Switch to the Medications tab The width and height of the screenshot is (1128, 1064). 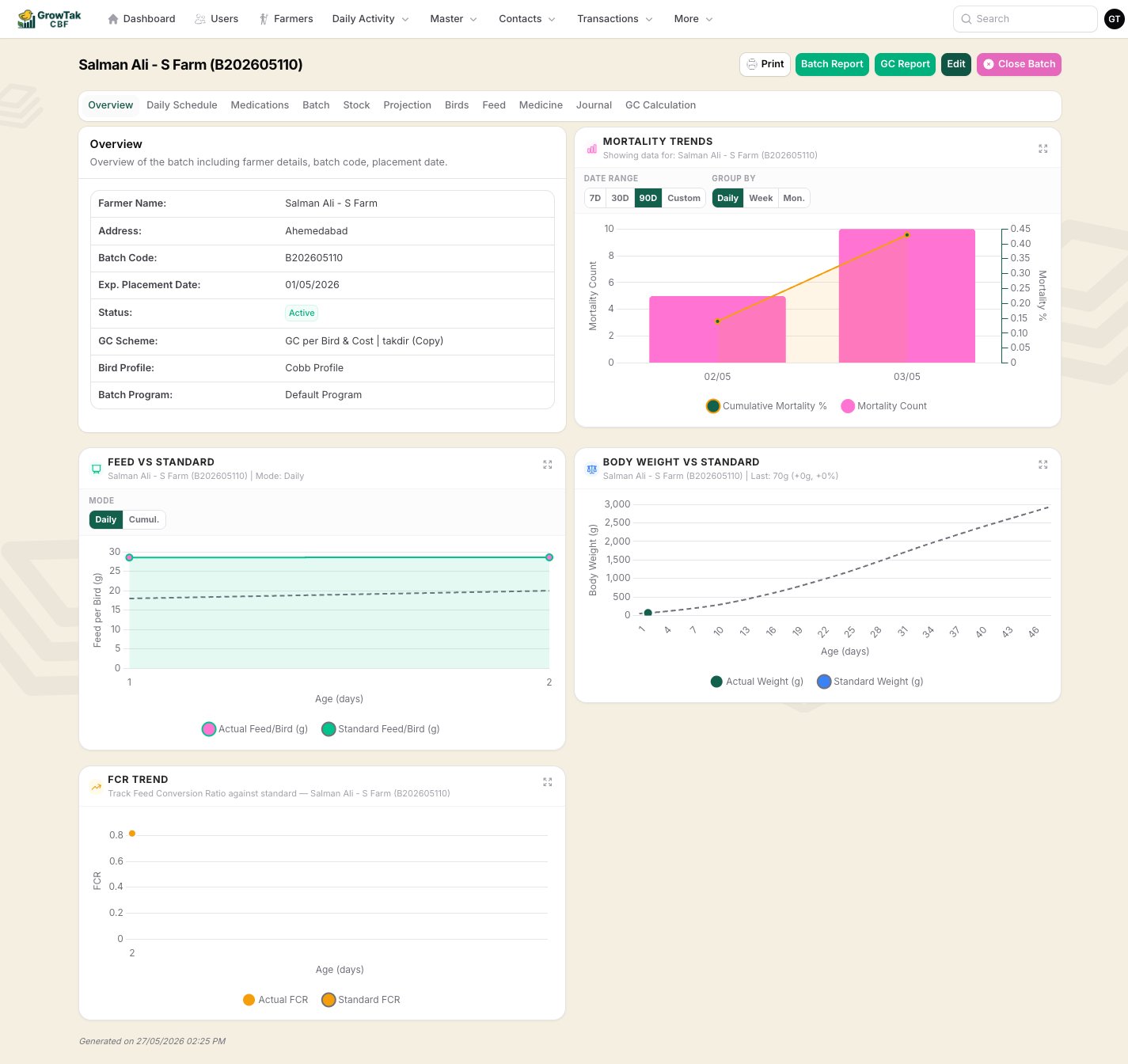point(260,105)
